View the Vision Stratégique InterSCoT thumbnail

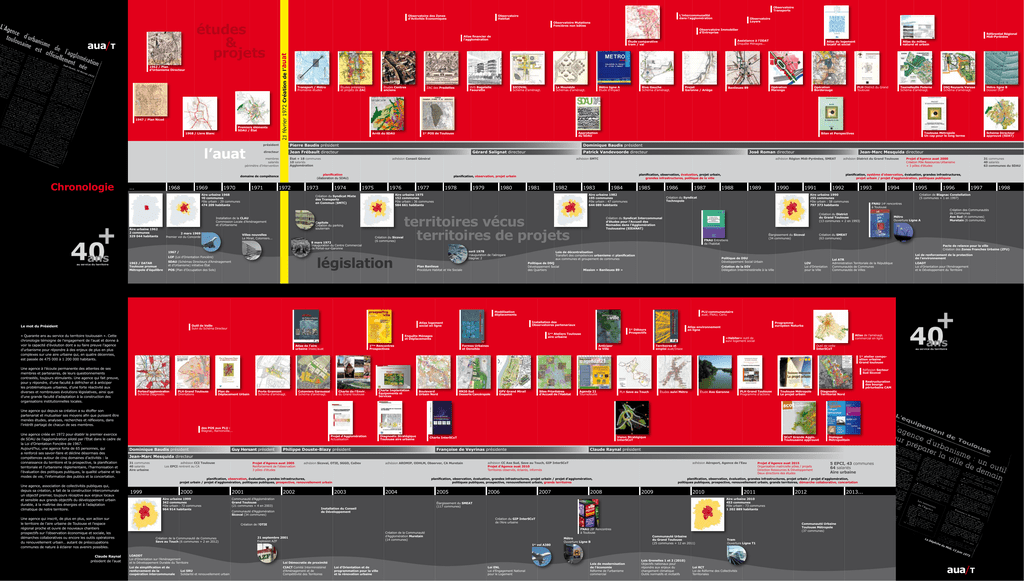(632, 418)
